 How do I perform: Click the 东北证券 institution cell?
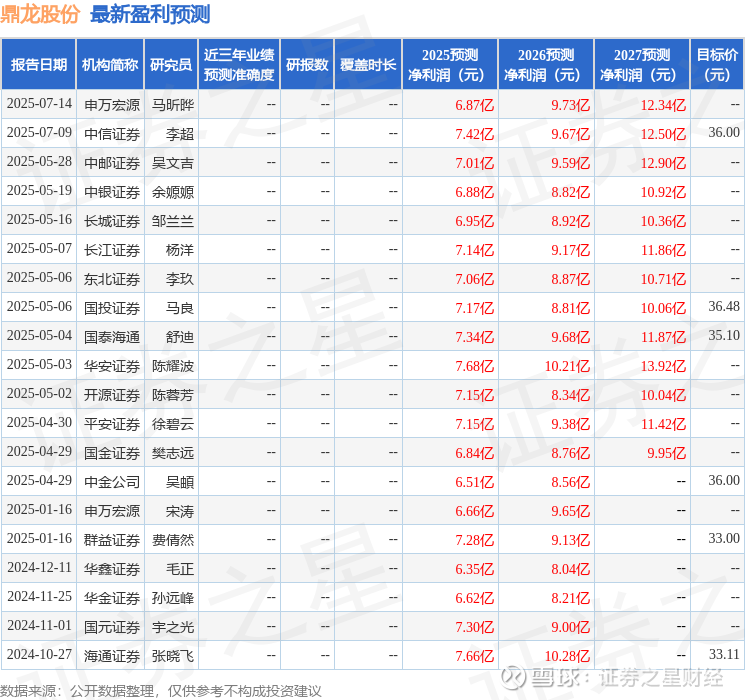click(112, 279)
